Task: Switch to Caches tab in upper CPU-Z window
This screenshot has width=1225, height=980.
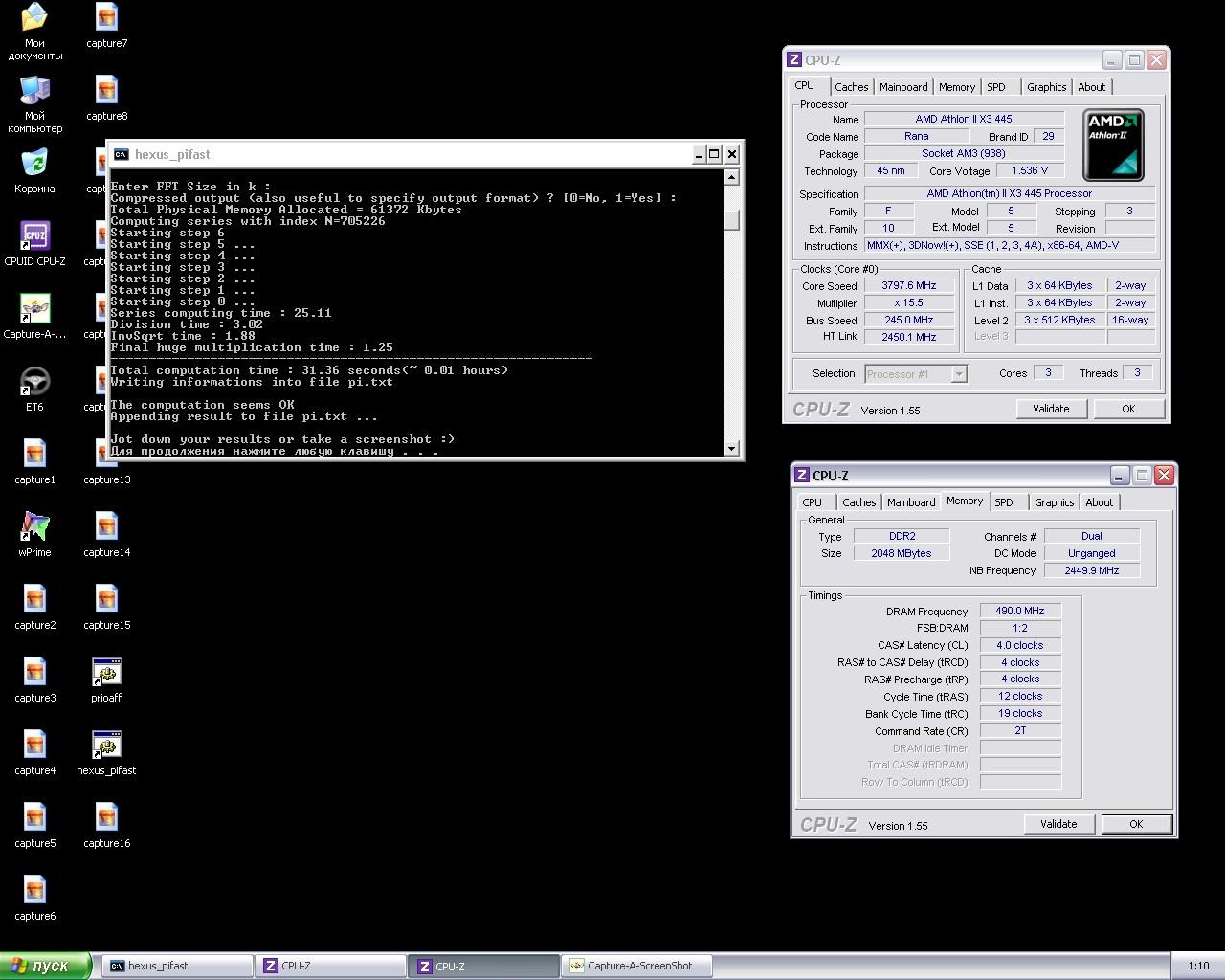Action: 851,87
